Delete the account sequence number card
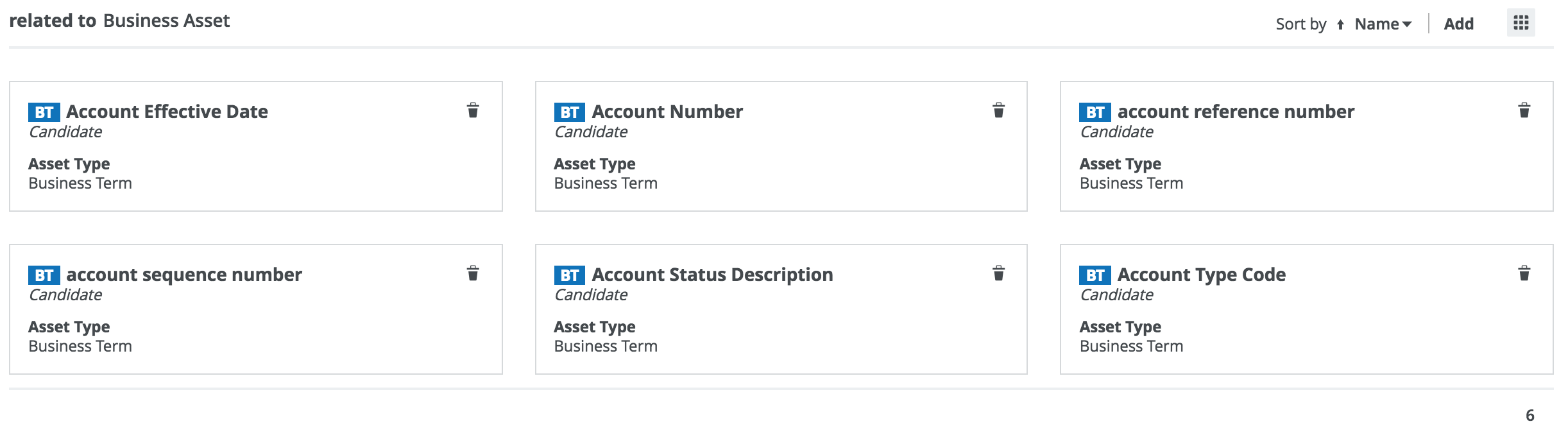This screenshot has width=1568, height=444. pyautogui.click(x=473, y=273)
